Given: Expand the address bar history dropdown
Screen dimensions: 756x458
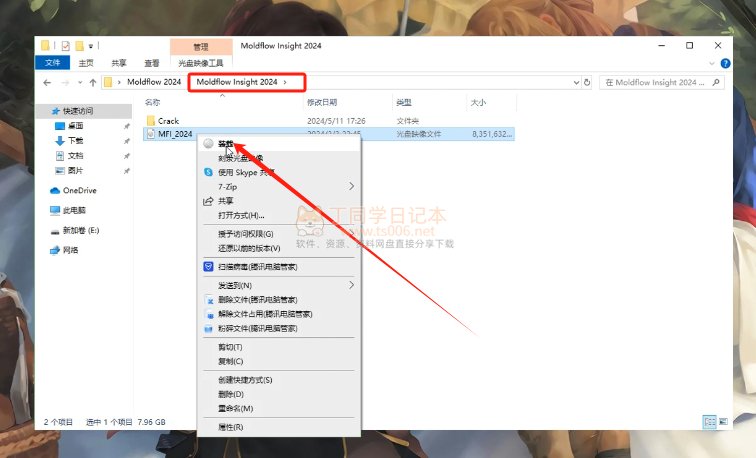Looking at the screenshot, I should click(576, 82).
